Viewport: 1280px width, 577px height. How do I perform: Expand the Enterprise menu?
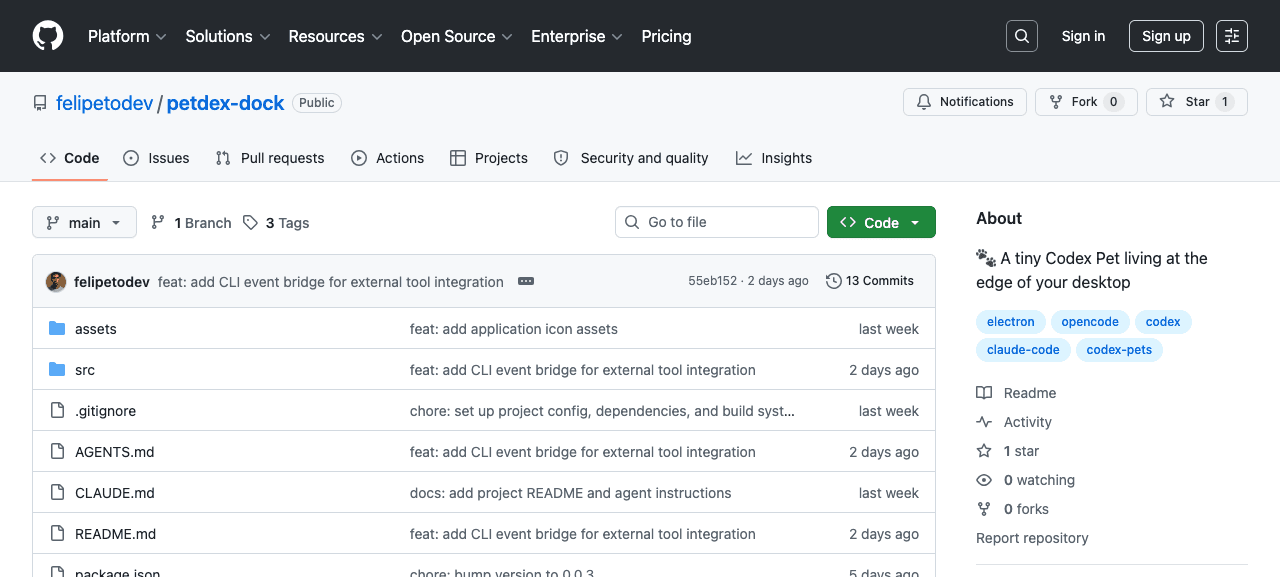click(x=576, y=36)
